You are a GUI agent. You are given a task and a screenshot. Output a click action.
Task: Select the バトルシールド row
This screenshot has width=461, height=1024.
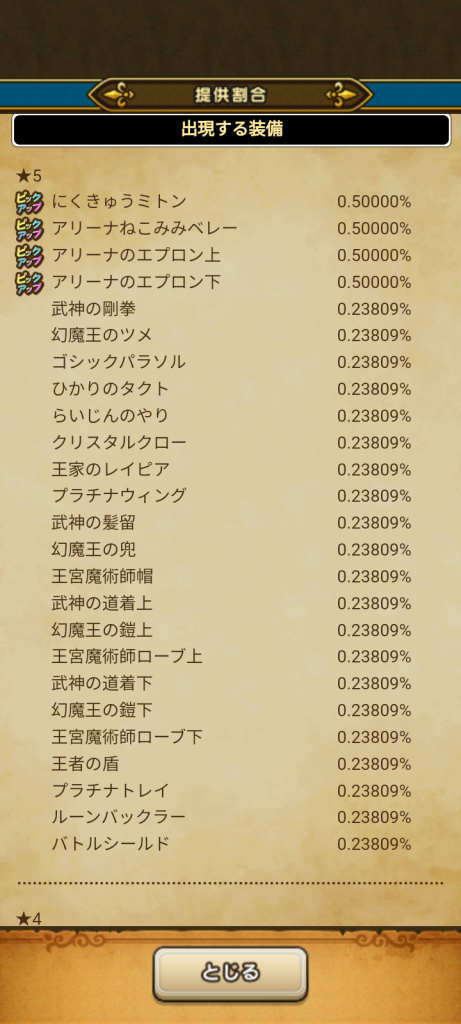[231, 844]
